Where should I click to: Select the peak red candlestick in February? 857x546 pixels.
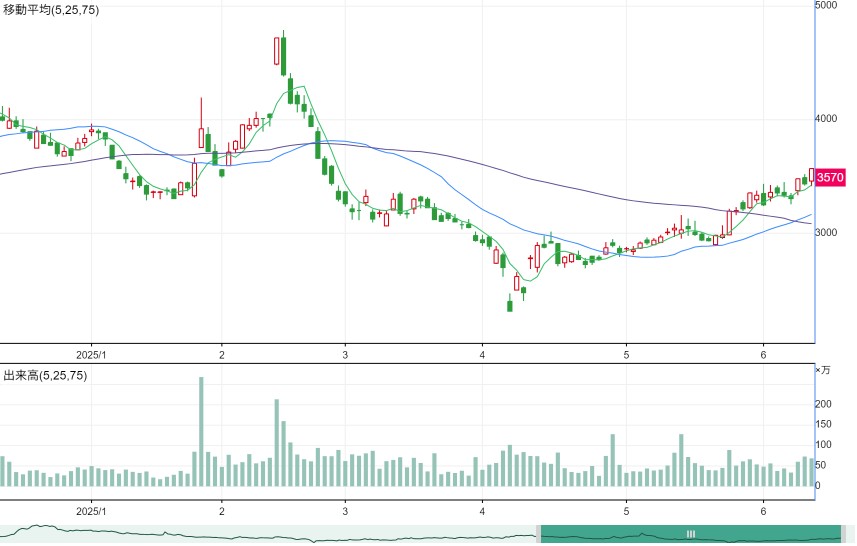click(277, 51)
